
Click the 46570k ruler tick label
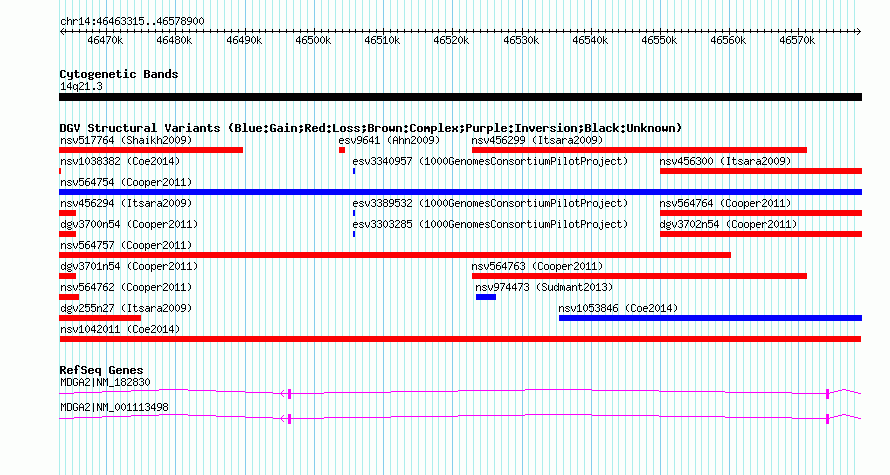[797, 40]
